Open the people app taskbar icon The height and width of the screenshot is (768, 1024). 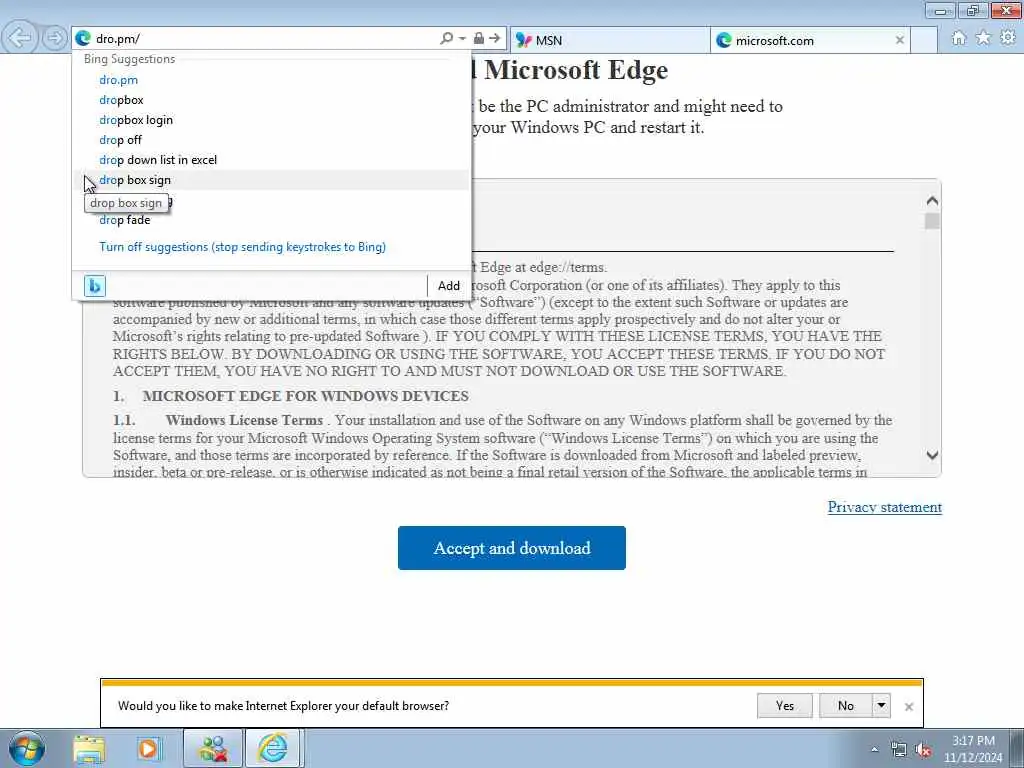213,749
